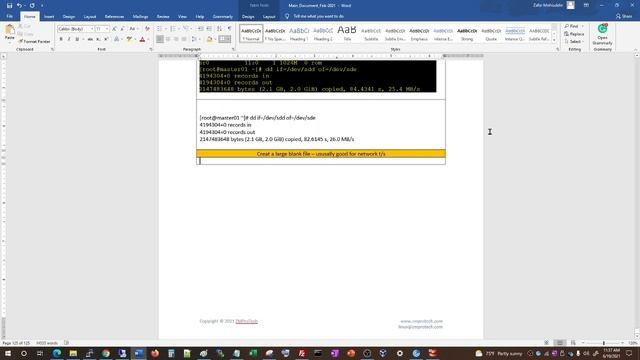Screen dimensions: 640x360
Task: Align the paragraph to the right
Action: 176,39
